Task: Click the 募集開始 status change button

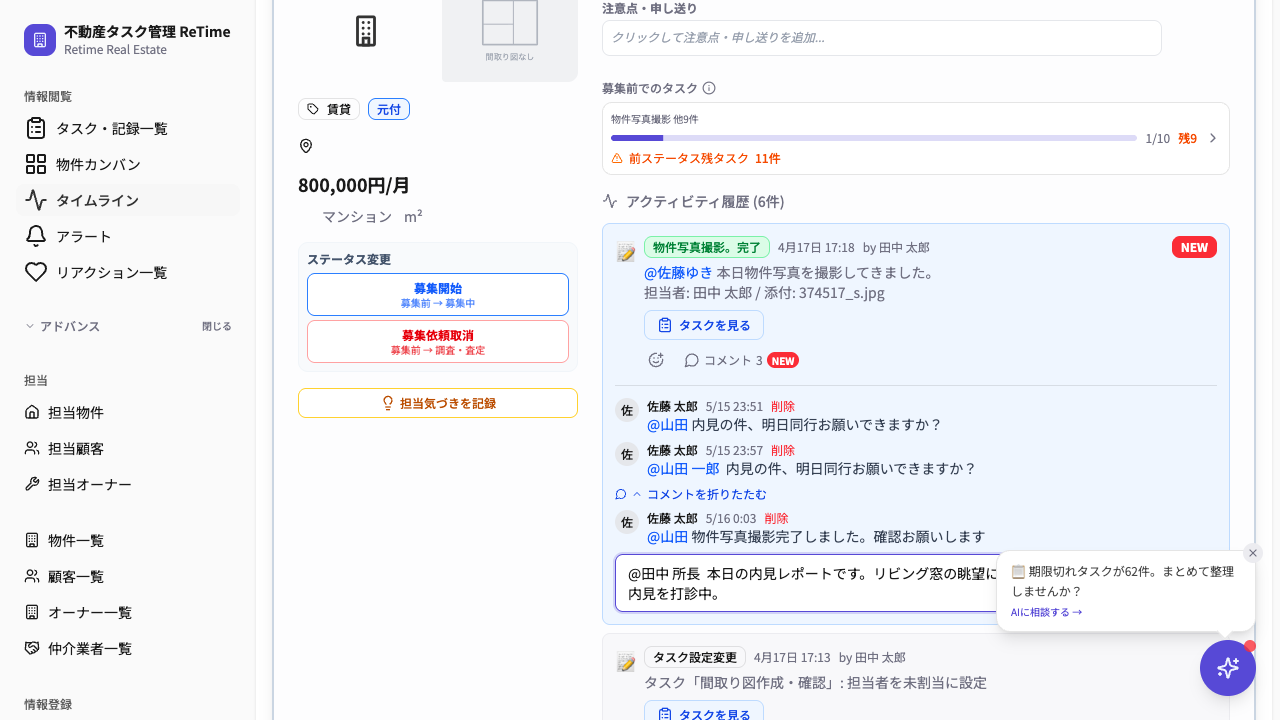Action: (438, 295)
